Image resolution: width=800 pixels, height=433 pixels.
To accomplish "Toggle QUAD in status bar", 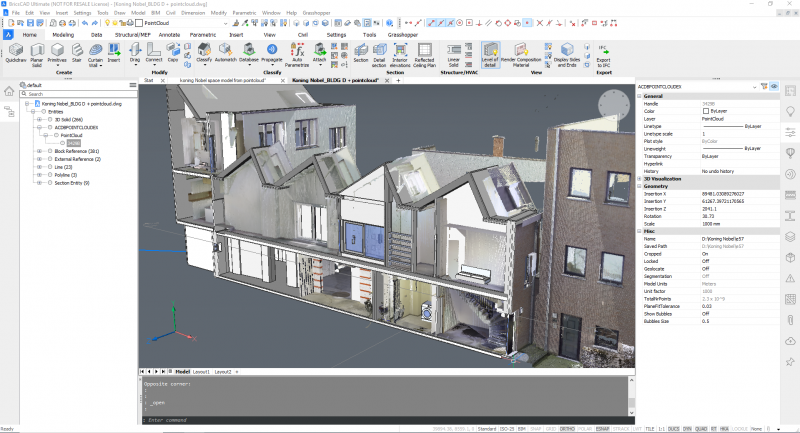I will (x=701, y=429).
